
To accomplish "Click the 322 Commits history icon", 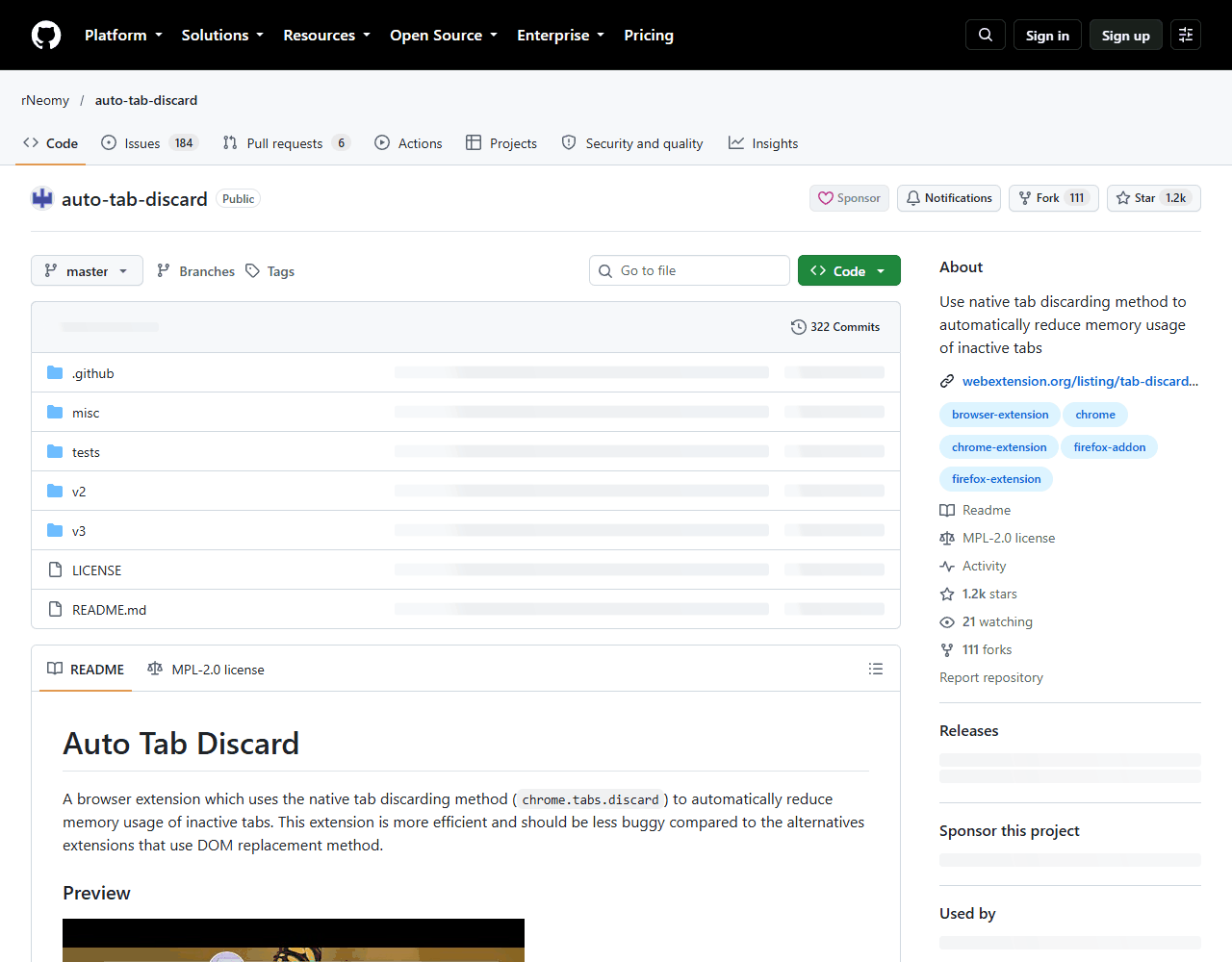I will tap(799, 327).
